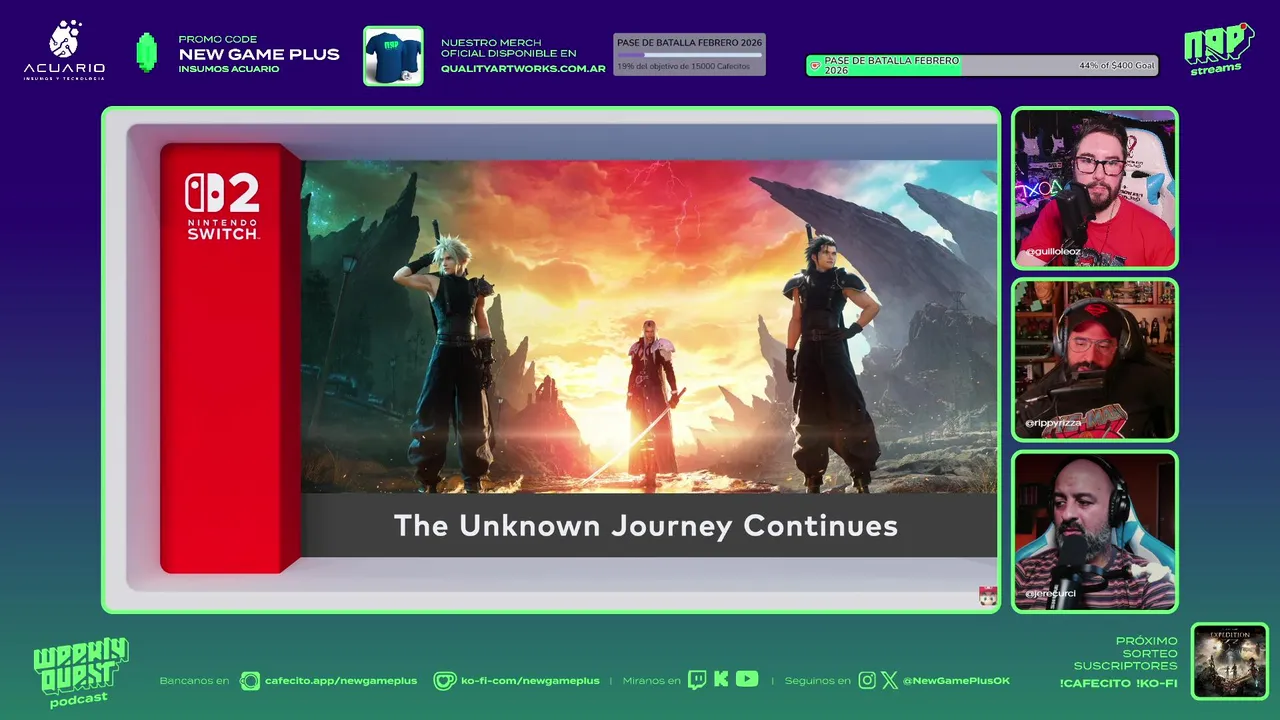Click the YouTube icon

point(747,679)
